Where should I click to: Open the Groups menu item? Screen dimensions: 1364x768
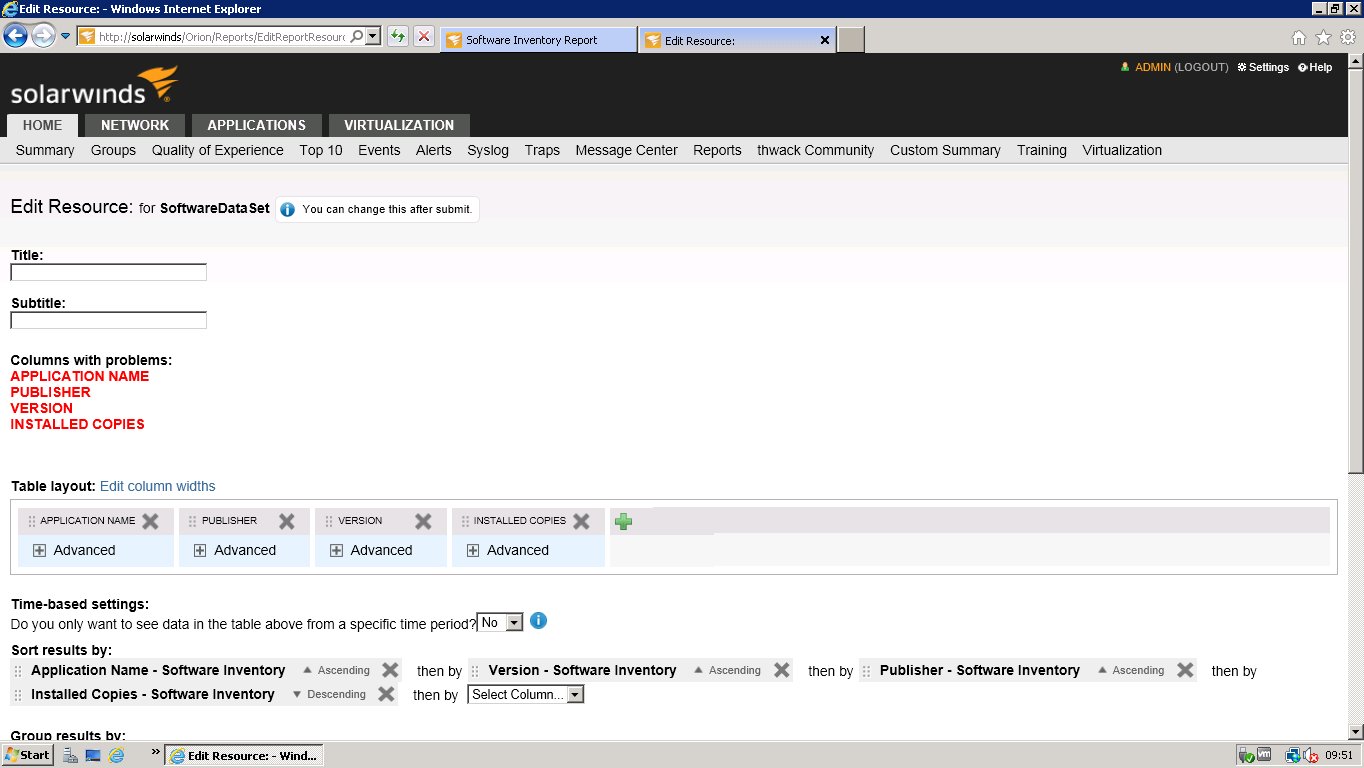coord(113,150)
